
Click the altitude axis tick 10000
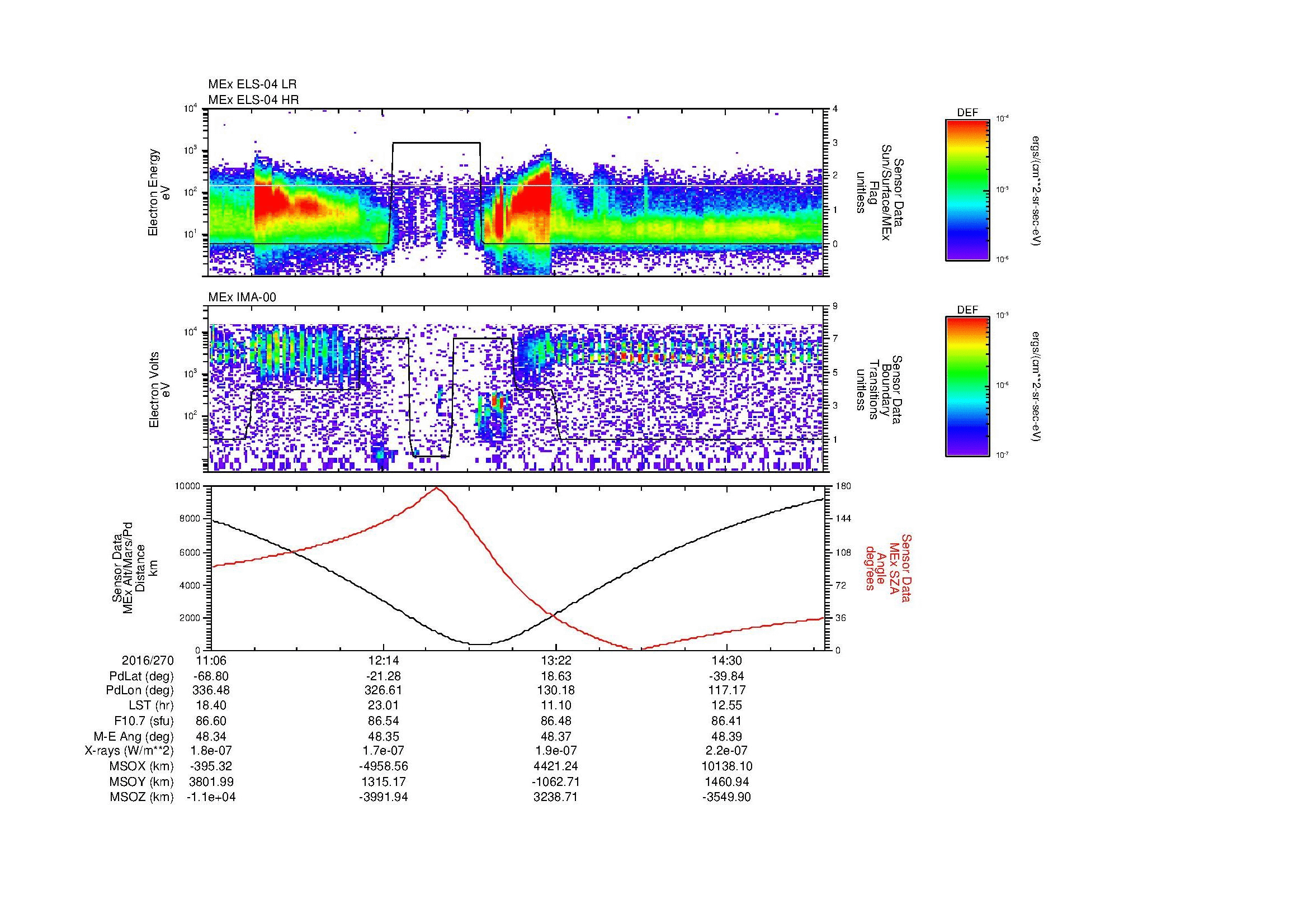tap(187, 486)
